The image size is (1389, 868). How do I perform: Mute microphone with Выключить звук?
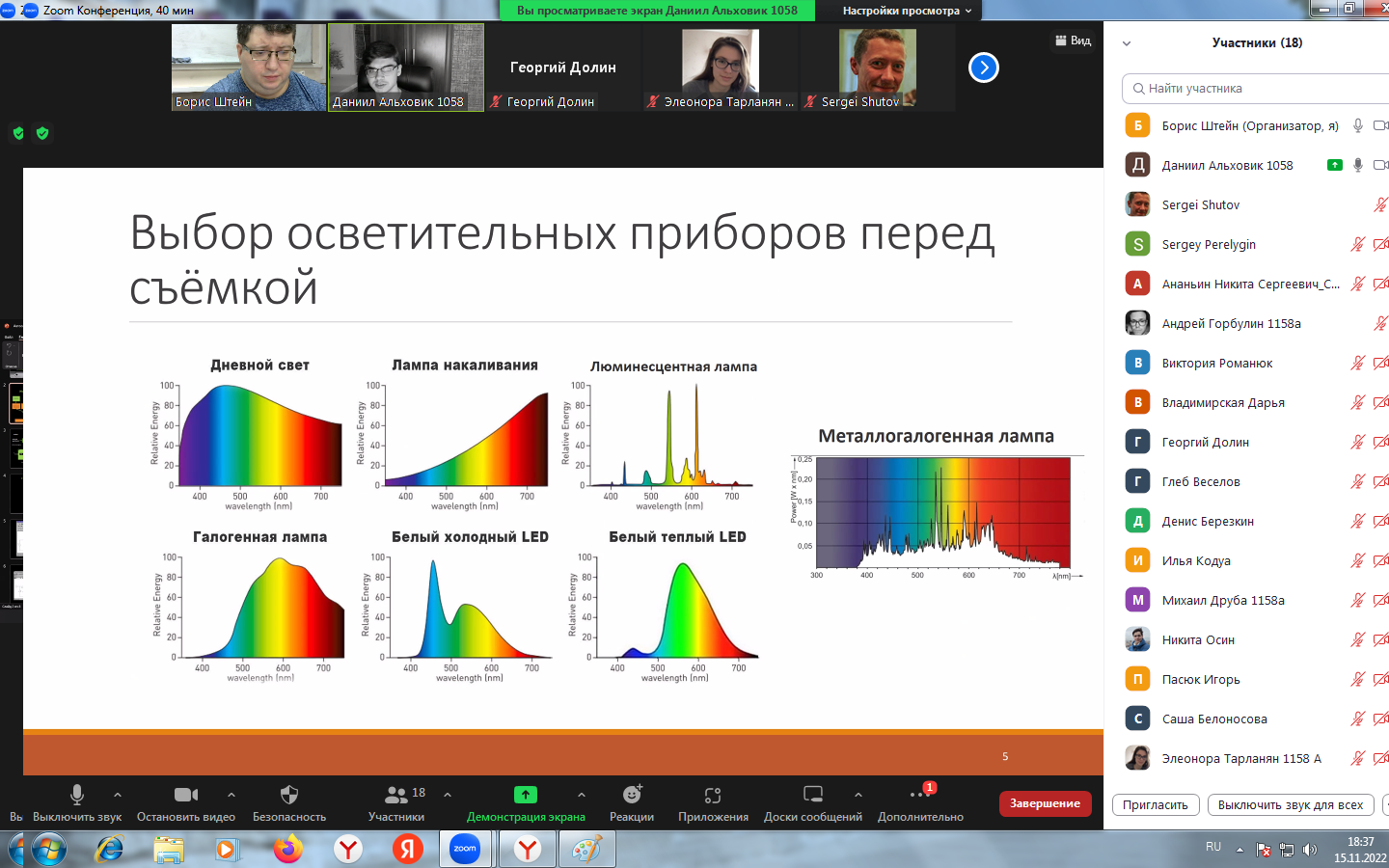(77, 795)
